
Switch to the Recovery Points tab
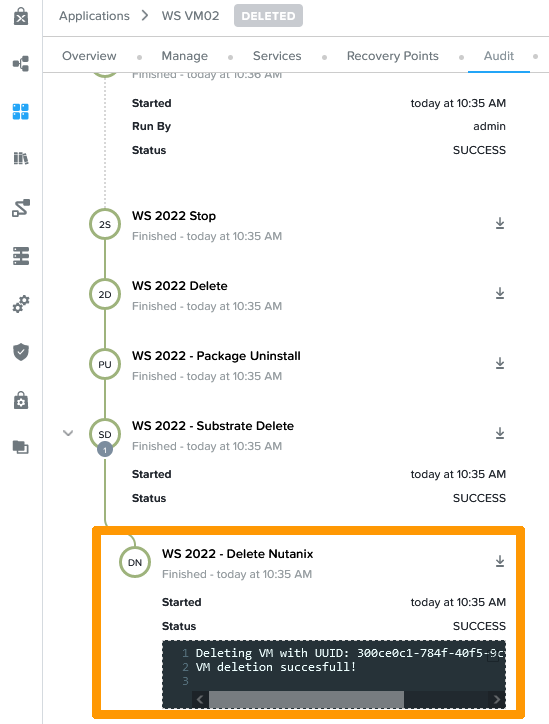pyautogui.click(x=392, y=56)
